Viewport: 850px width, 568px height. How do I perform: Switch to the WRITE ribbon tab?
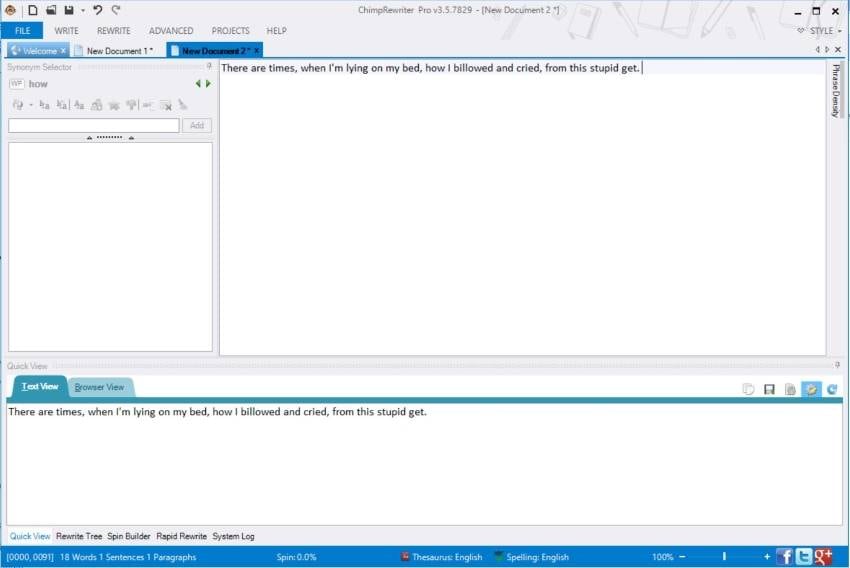[x=66, y=31]
